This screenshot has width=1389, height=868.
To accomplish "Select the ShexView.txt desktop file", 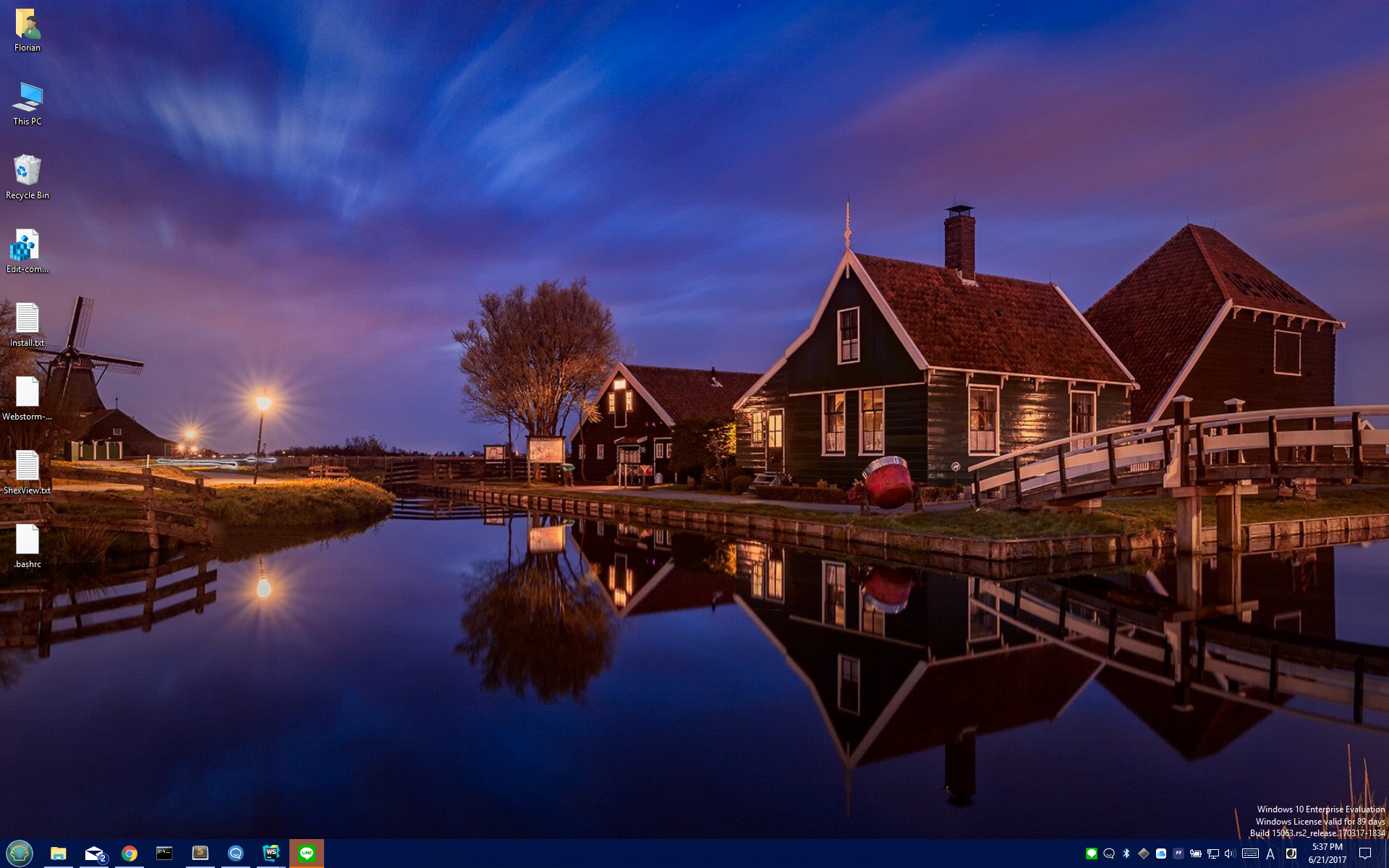I will (27, 472).
